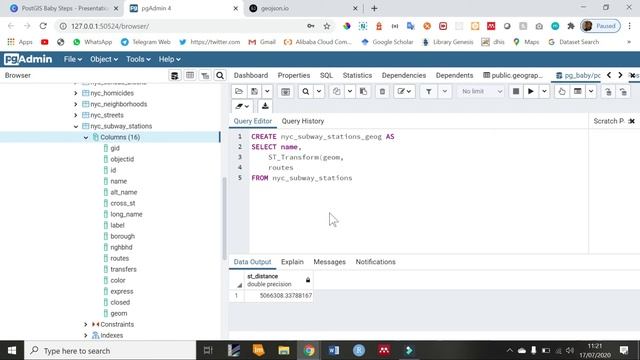Click Query Tool icon in Browser panel
The height and width of the screenshot is (360, 640).
[174, 76]
